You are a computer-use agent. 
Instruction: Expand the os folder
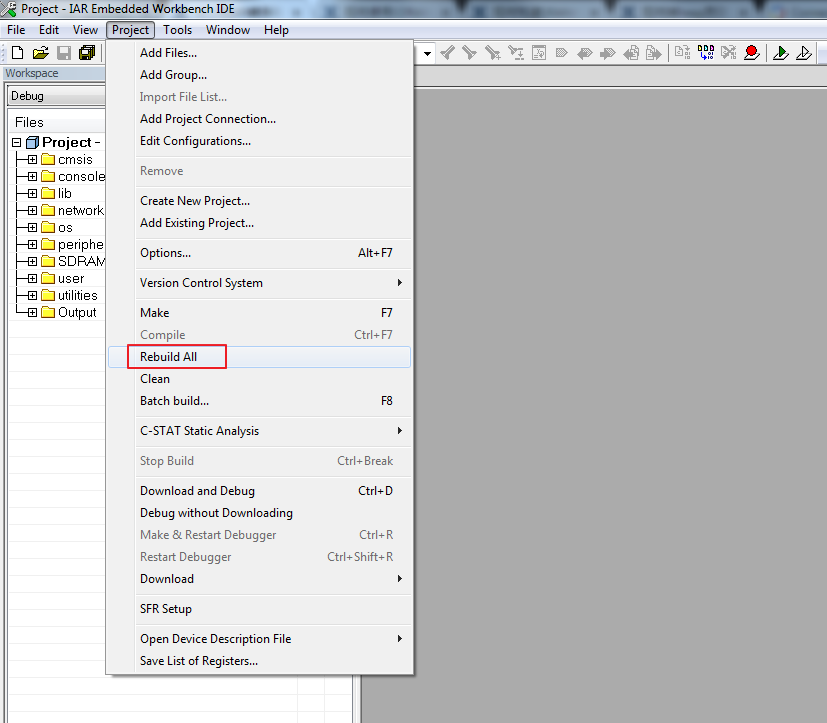click(x=32, y=227)
